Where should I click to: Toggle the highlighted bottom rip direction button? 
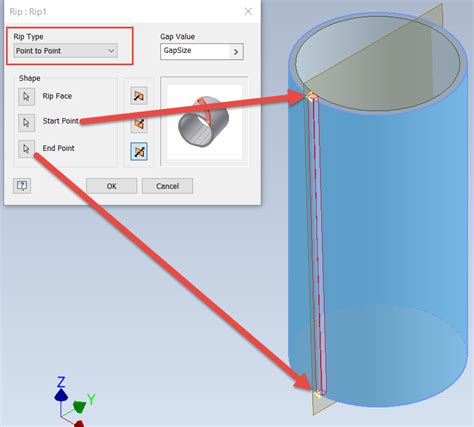[139, 152]
